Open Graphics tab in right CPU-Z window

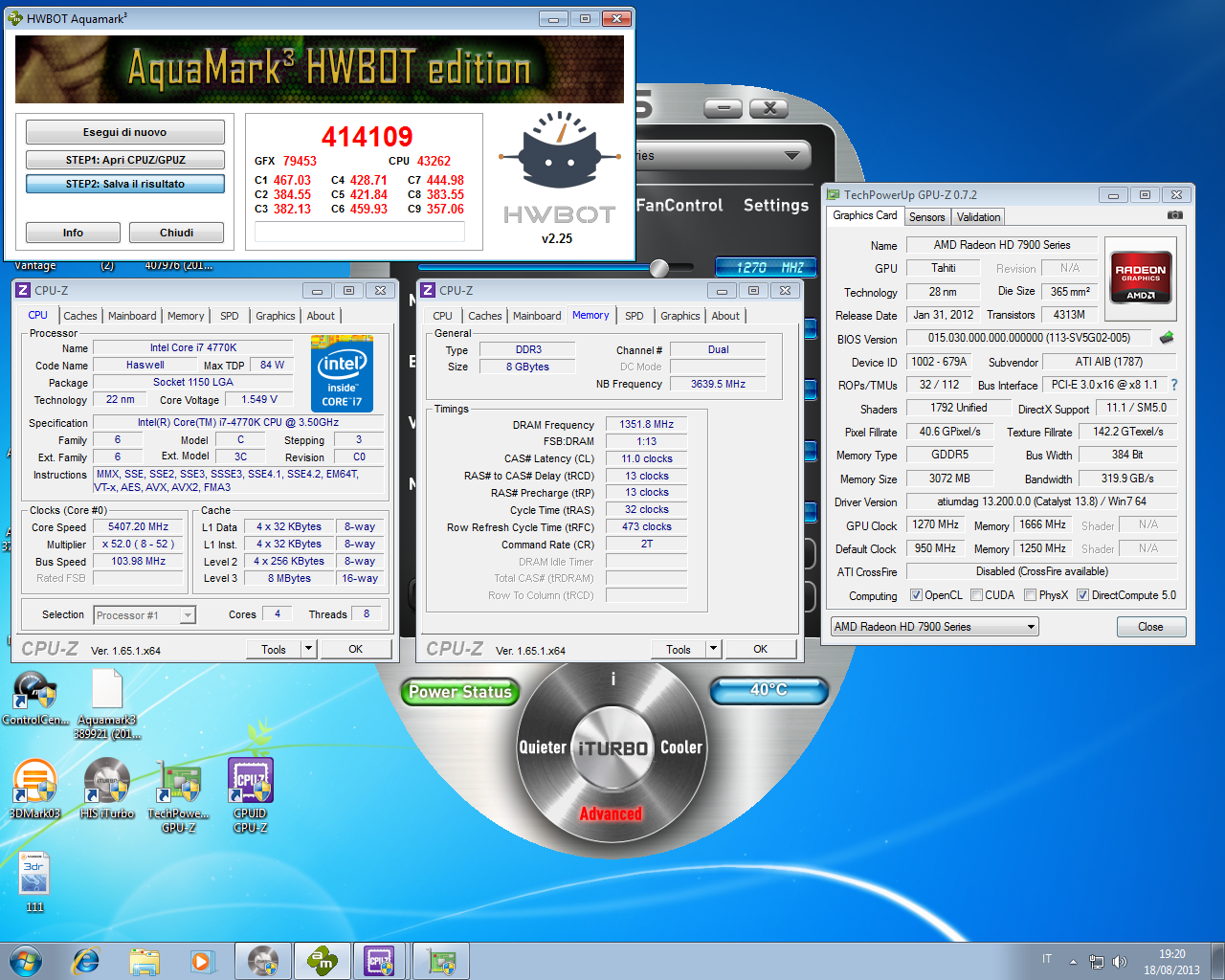[x=680, y=316]
